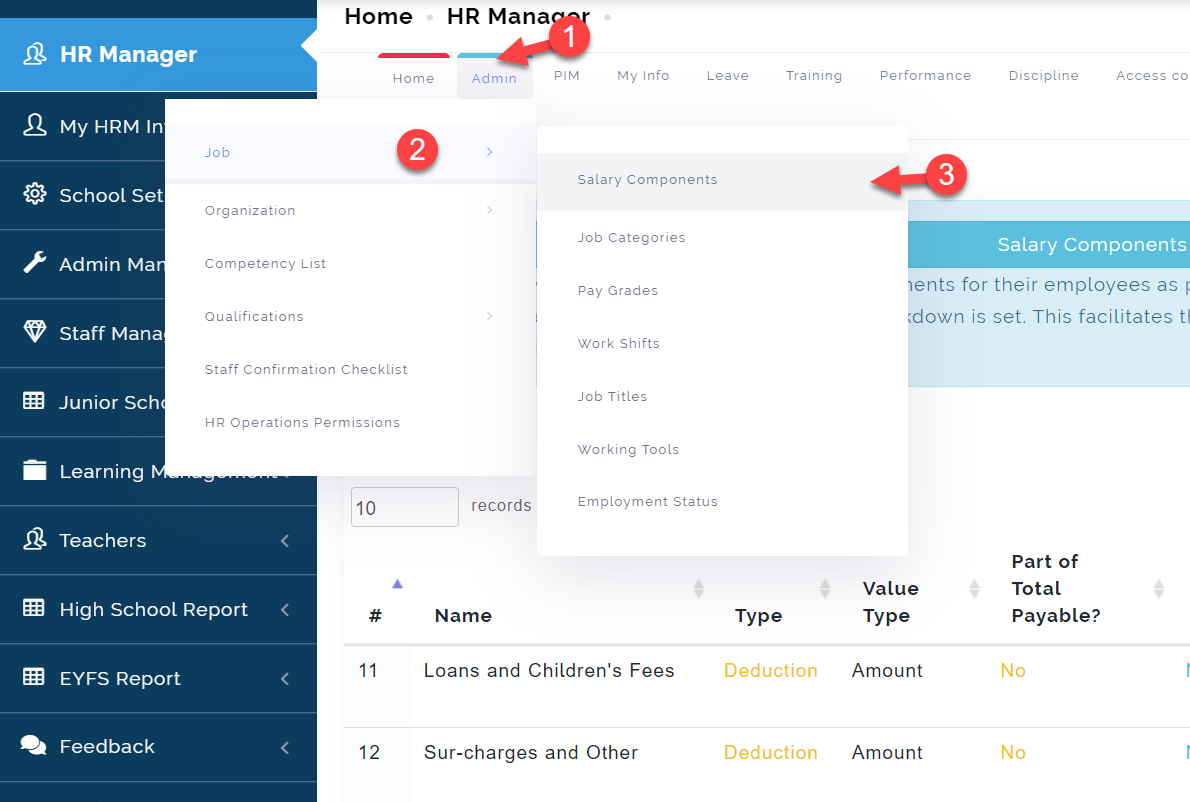Expand the Organization submenu arrow

(x=490, y=210)
